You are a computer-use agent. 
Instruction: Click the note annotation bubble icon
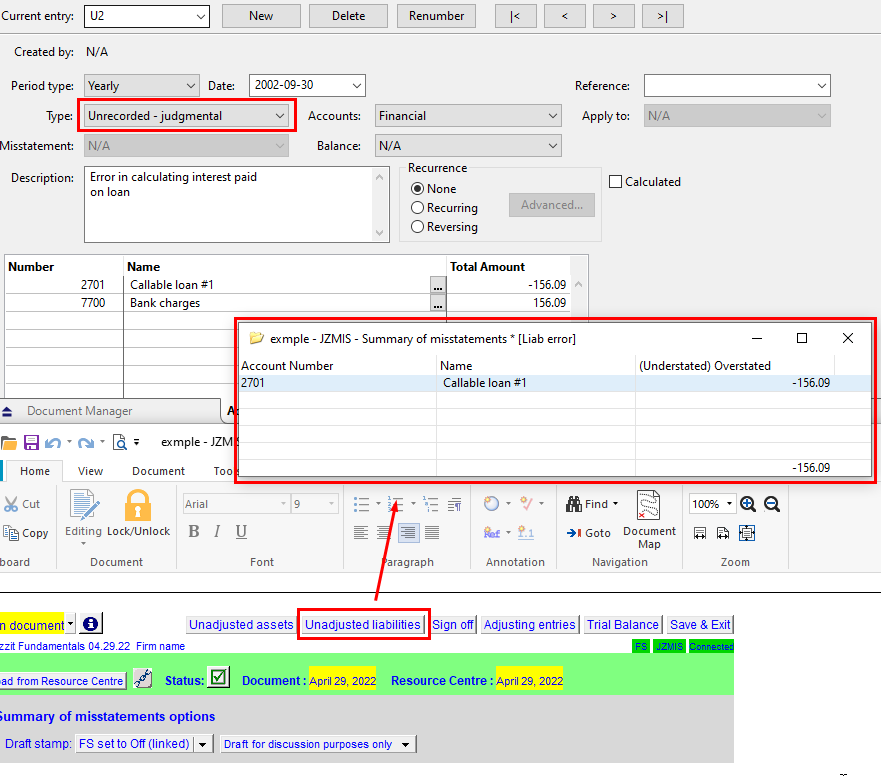[x=492, y=503]
